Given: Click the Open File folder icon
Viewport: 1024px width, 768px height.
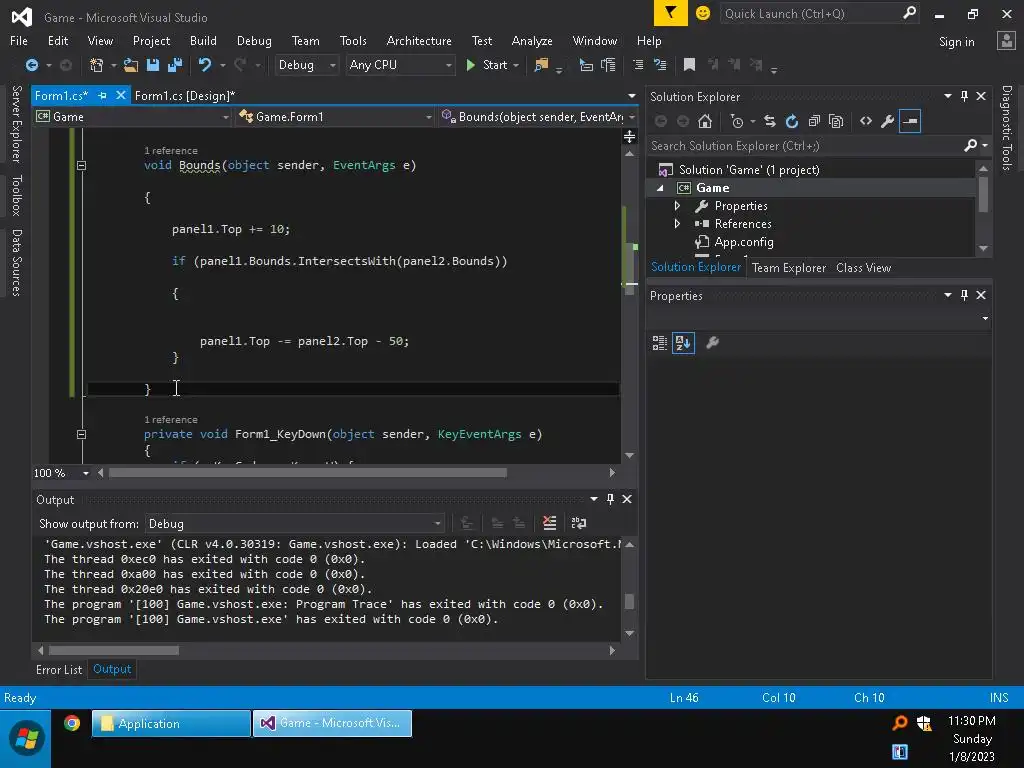Looking at the screenshot, I should coord(131,65).
